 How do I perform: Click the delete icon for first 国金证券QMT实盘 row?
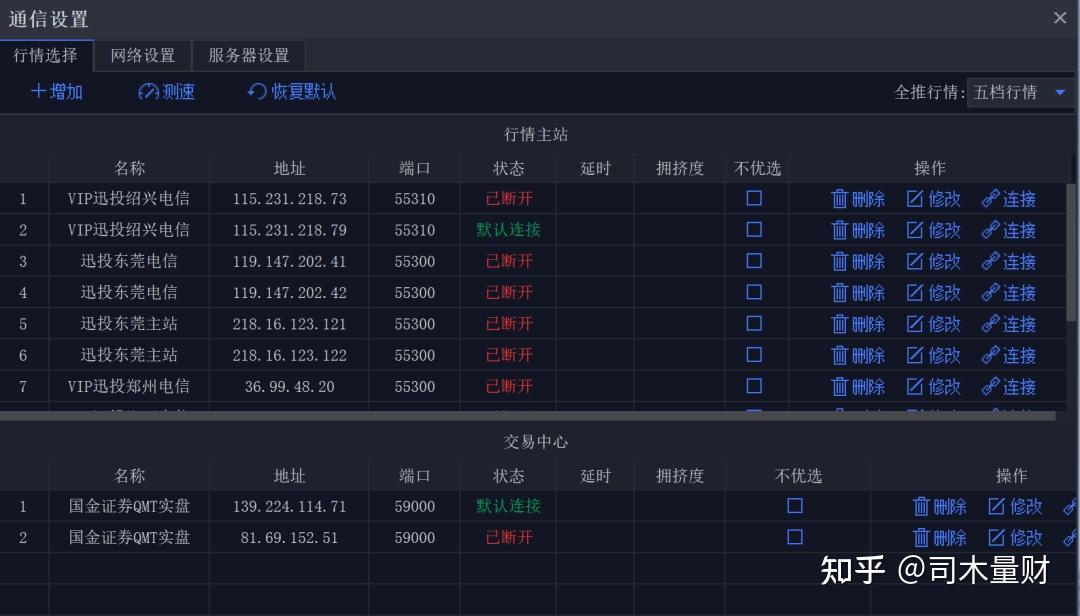[x=921, y=506]
